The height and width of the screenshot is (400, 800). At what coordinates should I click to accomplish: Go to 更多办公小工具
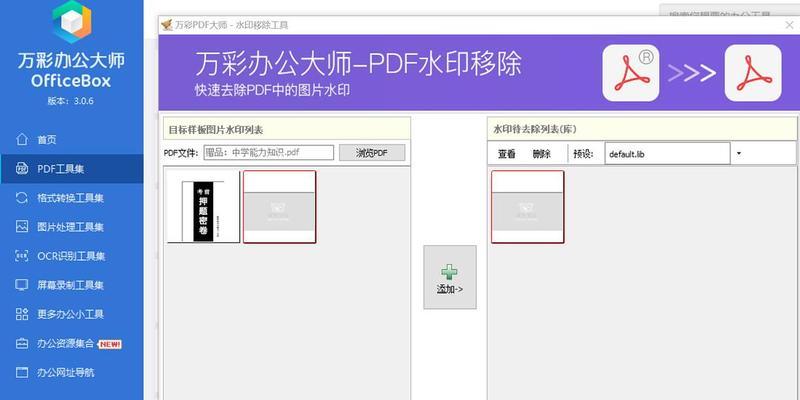click(x=70, y=314)
